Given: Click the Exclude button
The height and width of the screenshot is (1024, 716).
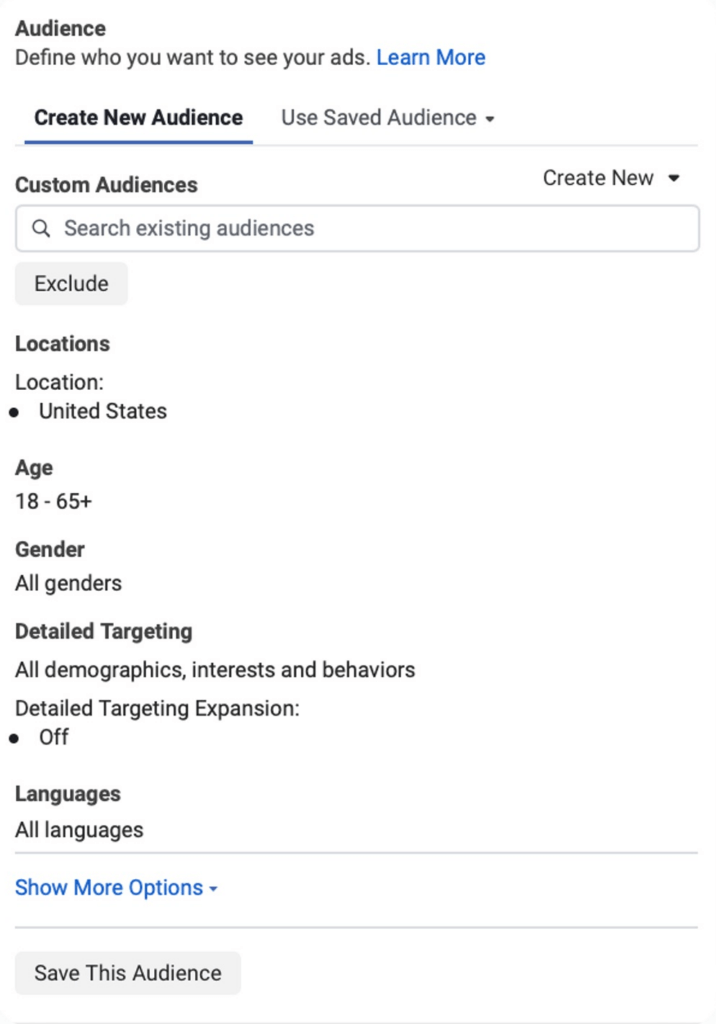Looking at the screenshot, I should tap(71, 283).
